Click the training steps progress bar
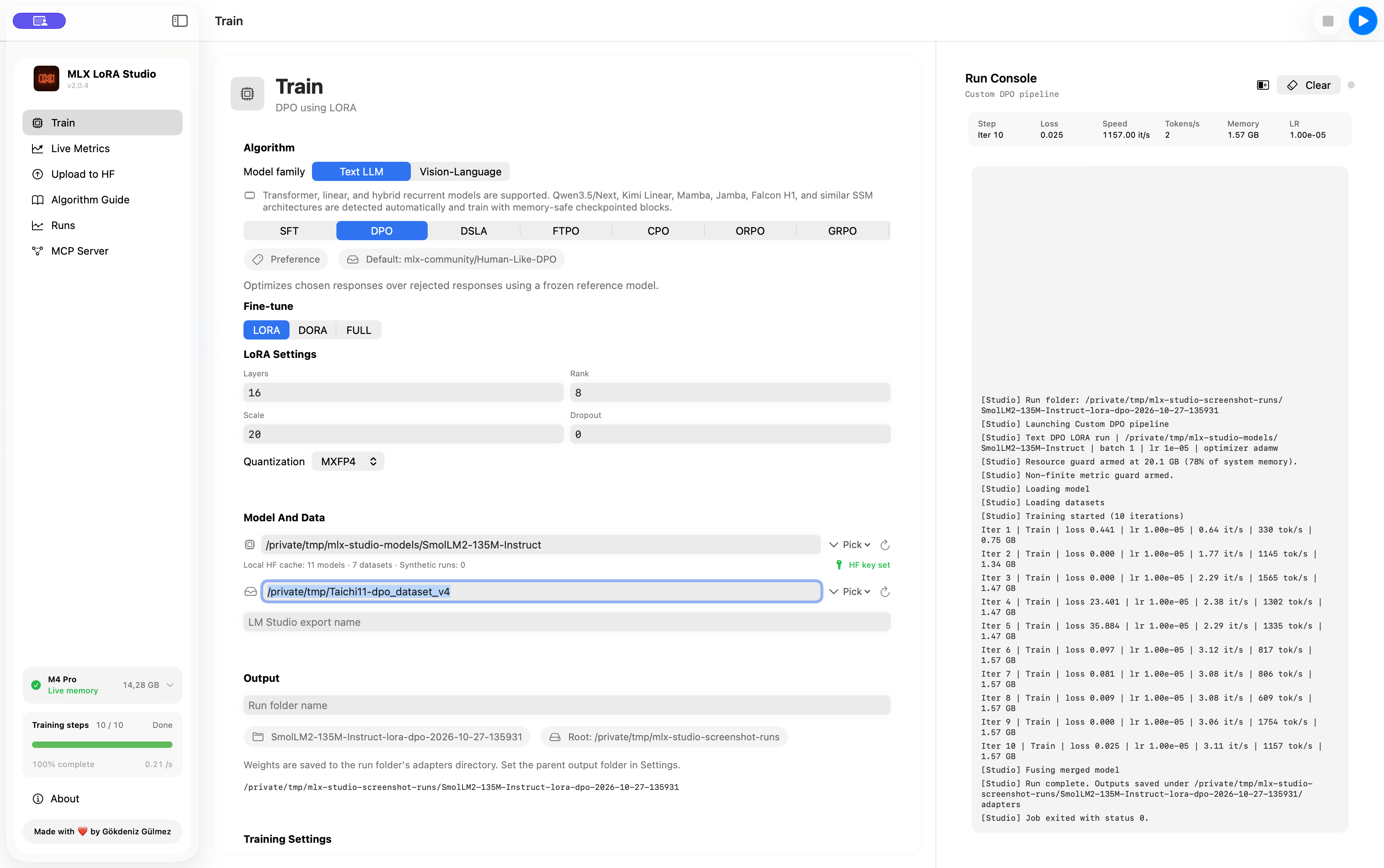 pyautogui.click(x=102, y=745)
